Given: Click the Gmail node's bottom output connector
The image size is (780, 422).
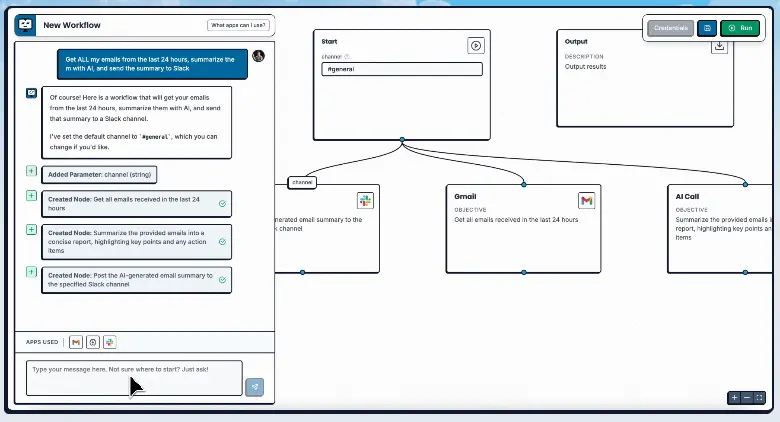Looking at the screenshot, I should coord(524,273).
